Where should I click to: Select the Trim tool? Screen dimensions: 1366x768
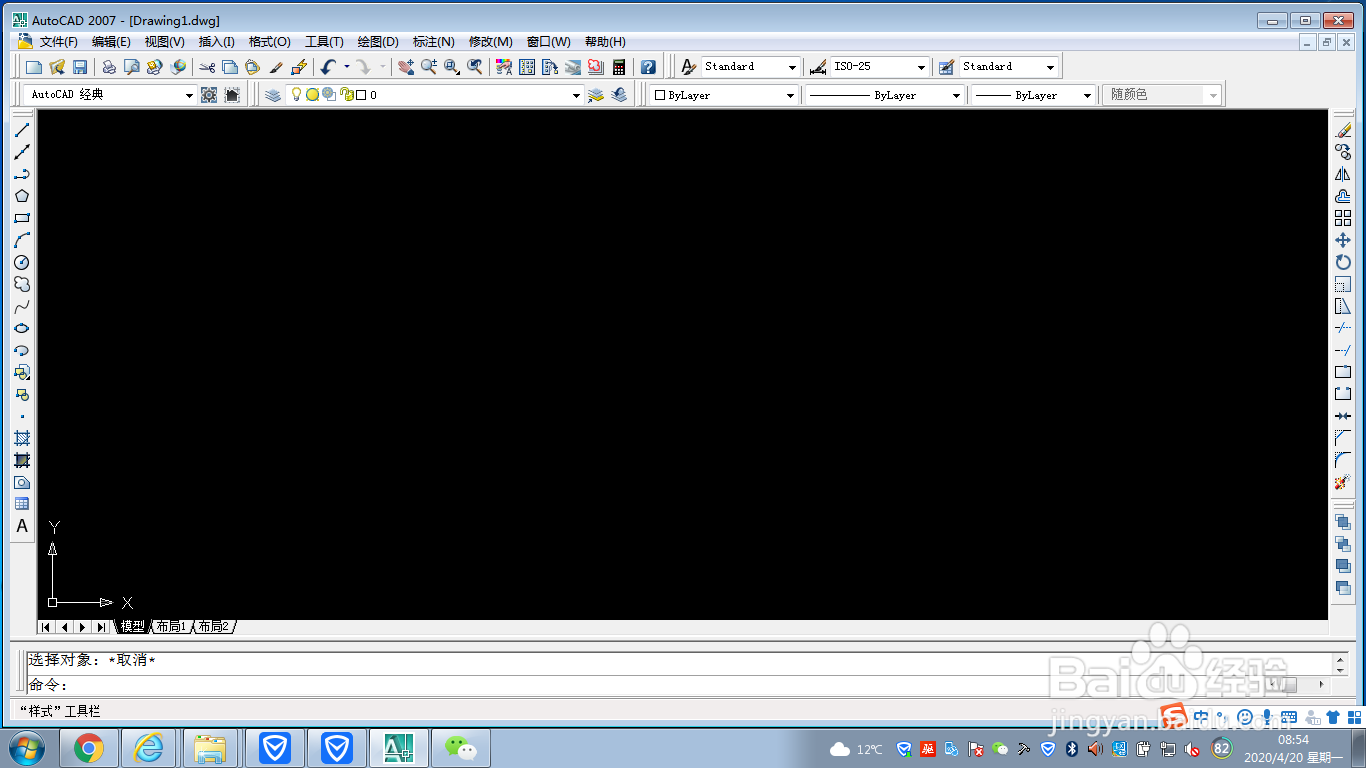coord(1343,328)
